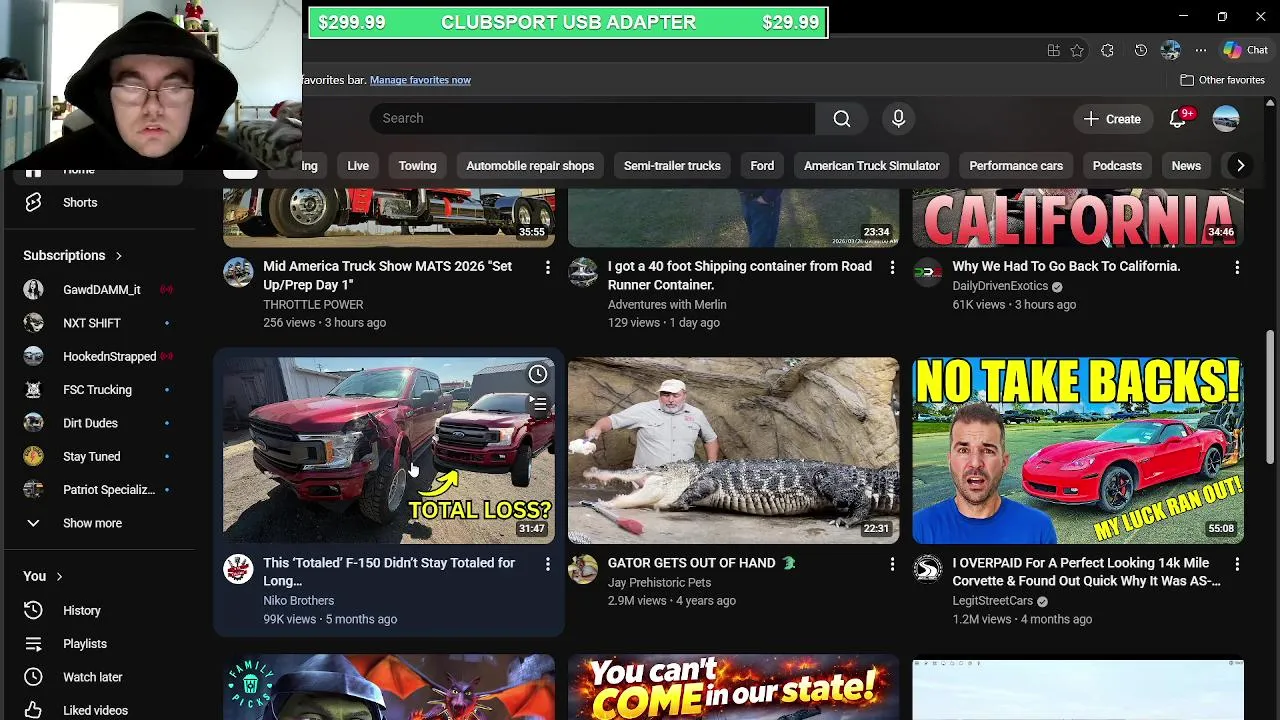This screenshot has height=720, width=1280.
Task: Open options menu for Corvette video
Action: coord(1237,565)
